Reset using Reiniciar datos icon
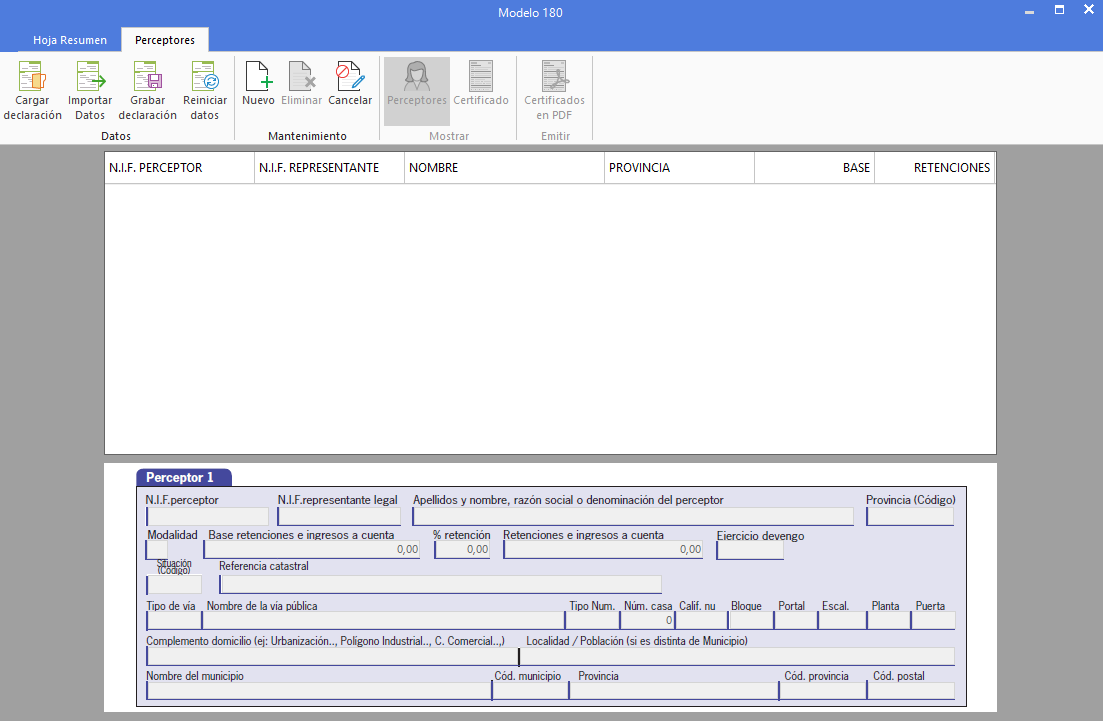 205,76
